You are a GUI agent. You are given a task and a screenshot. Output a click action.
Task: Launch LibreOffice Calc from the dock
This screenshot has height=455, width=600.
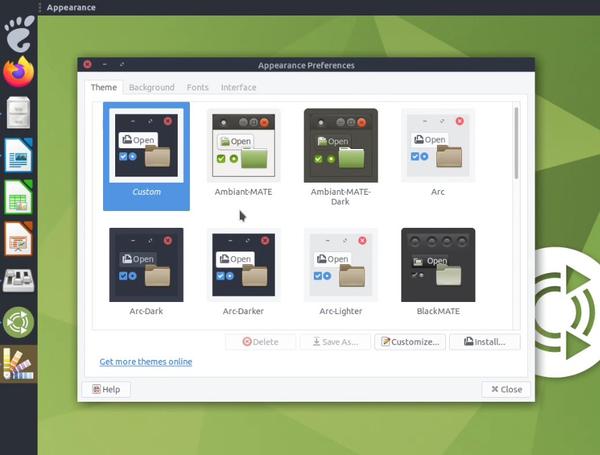click(x=18, y=197)
